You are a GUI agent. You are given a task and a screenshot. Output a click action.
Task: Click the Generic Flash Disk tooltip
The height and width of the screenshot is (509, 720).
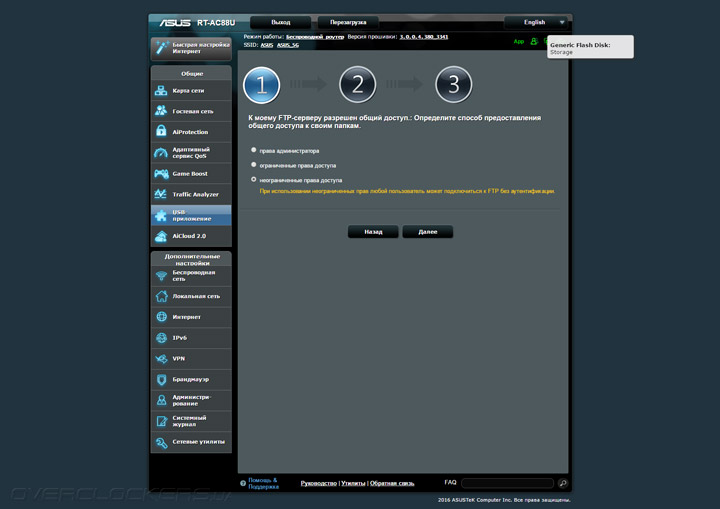(591, 47)
